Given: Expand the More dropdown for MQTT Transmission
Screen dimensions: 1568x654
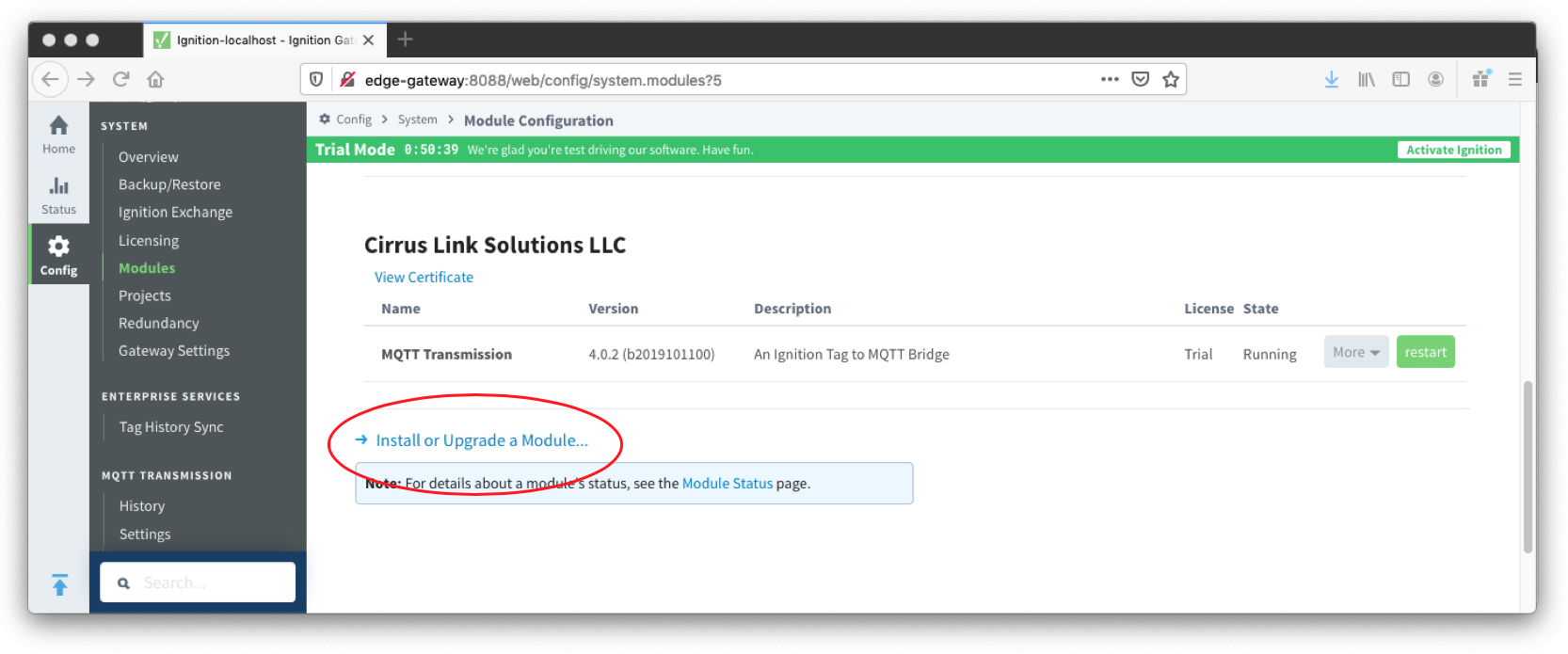Looking at the screenshot, I should (1355, 352).
